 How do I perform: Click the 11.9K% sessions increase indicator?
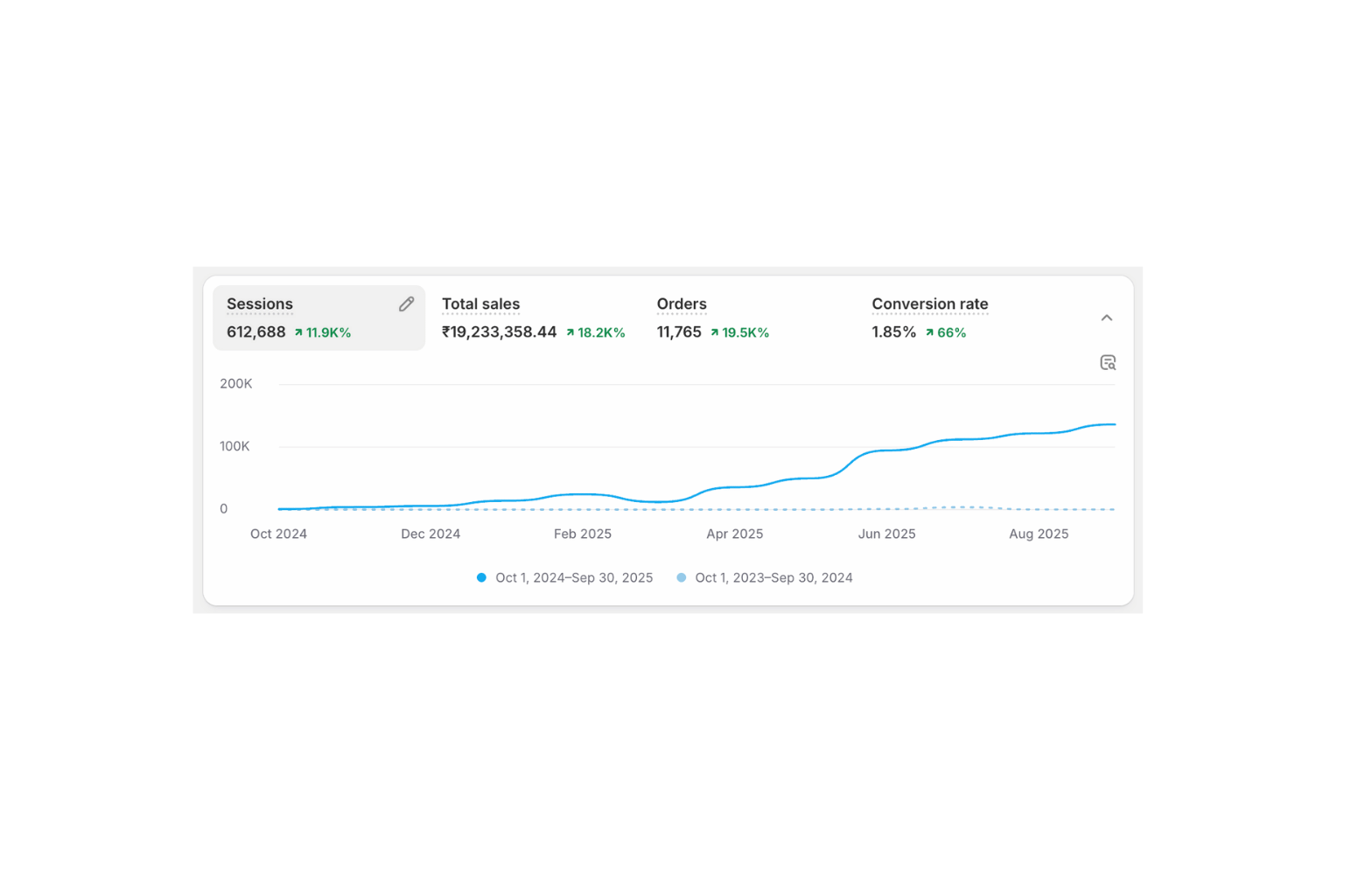click(x=322, y=332)
